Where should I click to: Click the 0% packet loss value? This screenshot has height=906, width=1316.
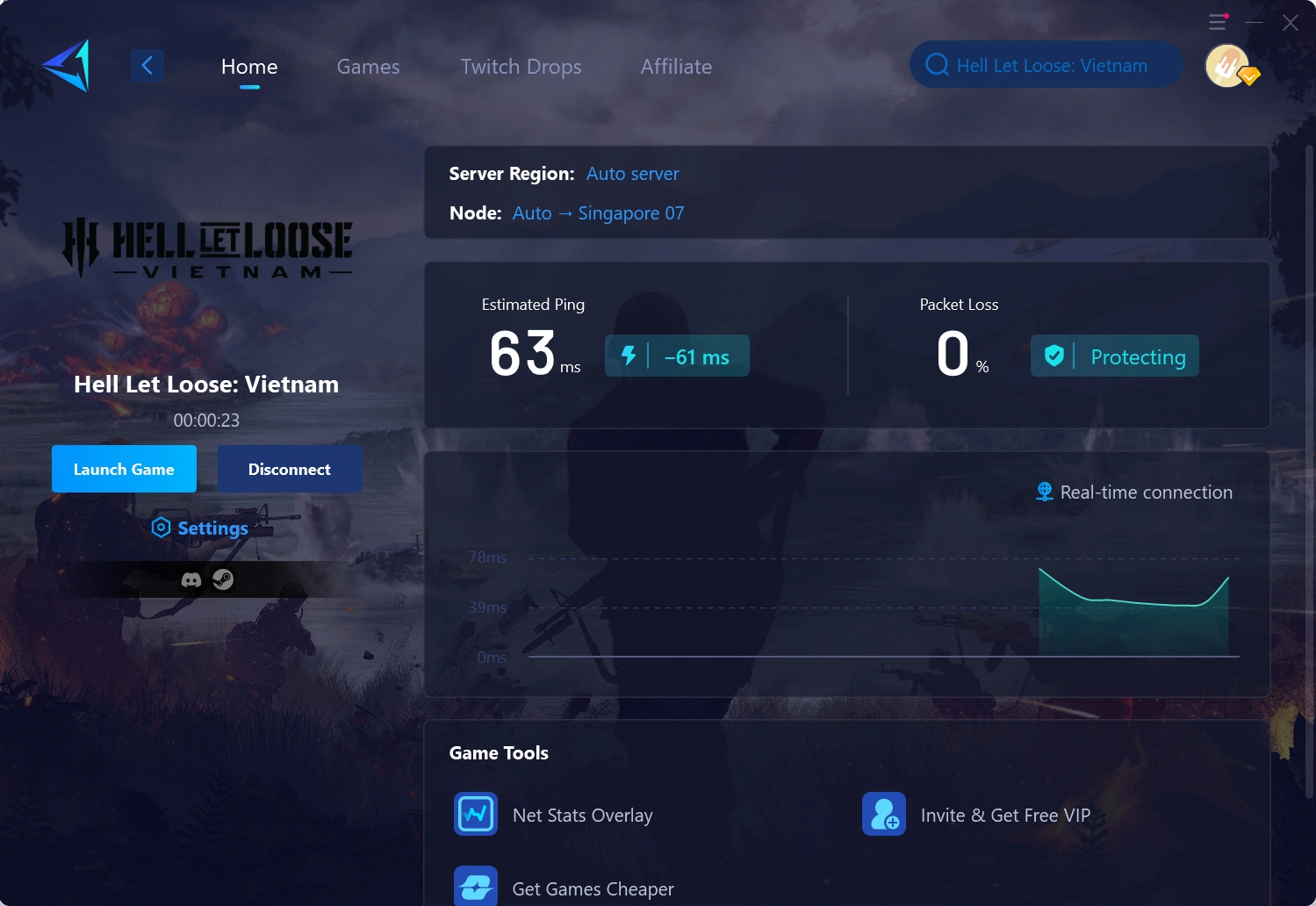(x=962, y=354)
